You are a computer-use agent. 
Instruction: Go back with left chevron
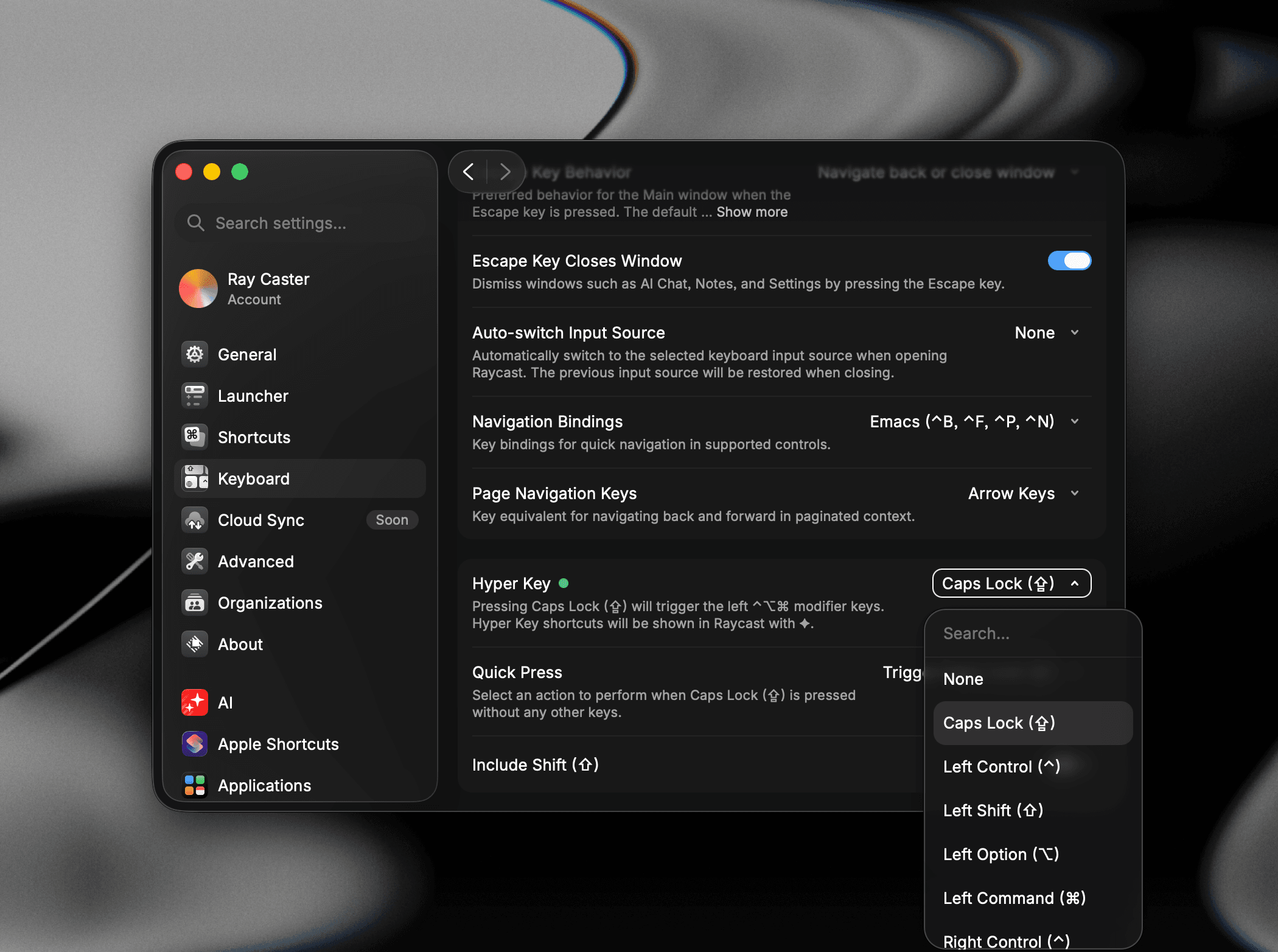pyautogui.click(x=468, y=172)
